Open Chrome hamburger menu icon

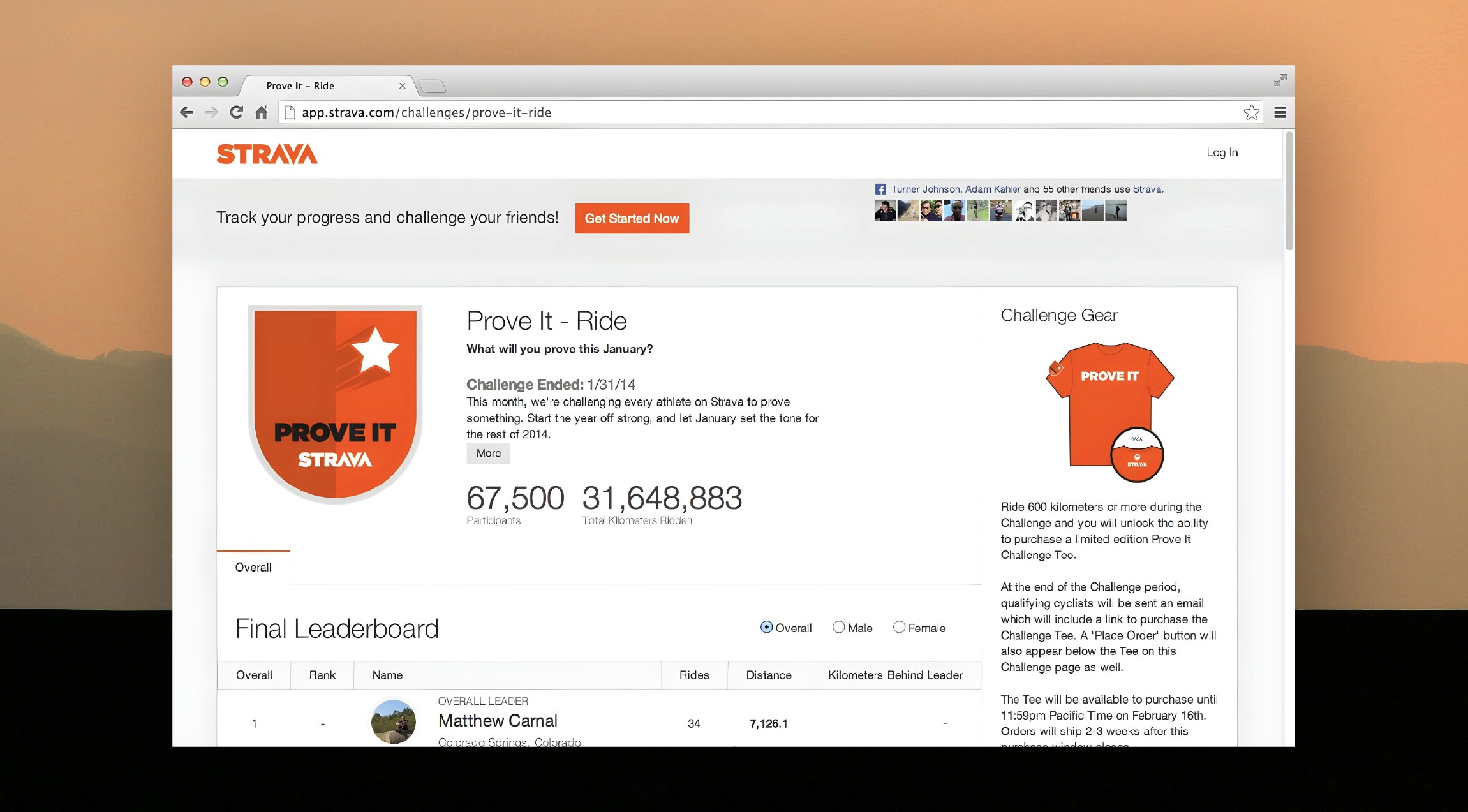point(1279,113)
